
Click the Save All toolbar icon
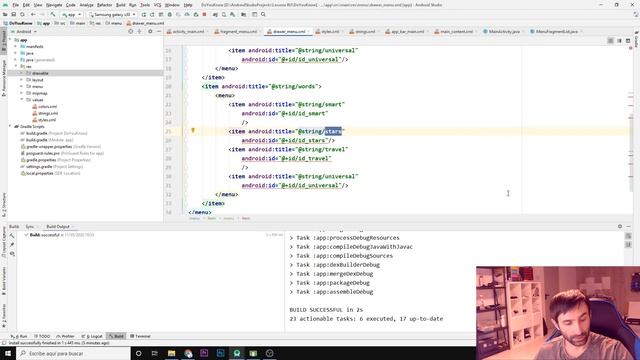click(x=13, y=14)
